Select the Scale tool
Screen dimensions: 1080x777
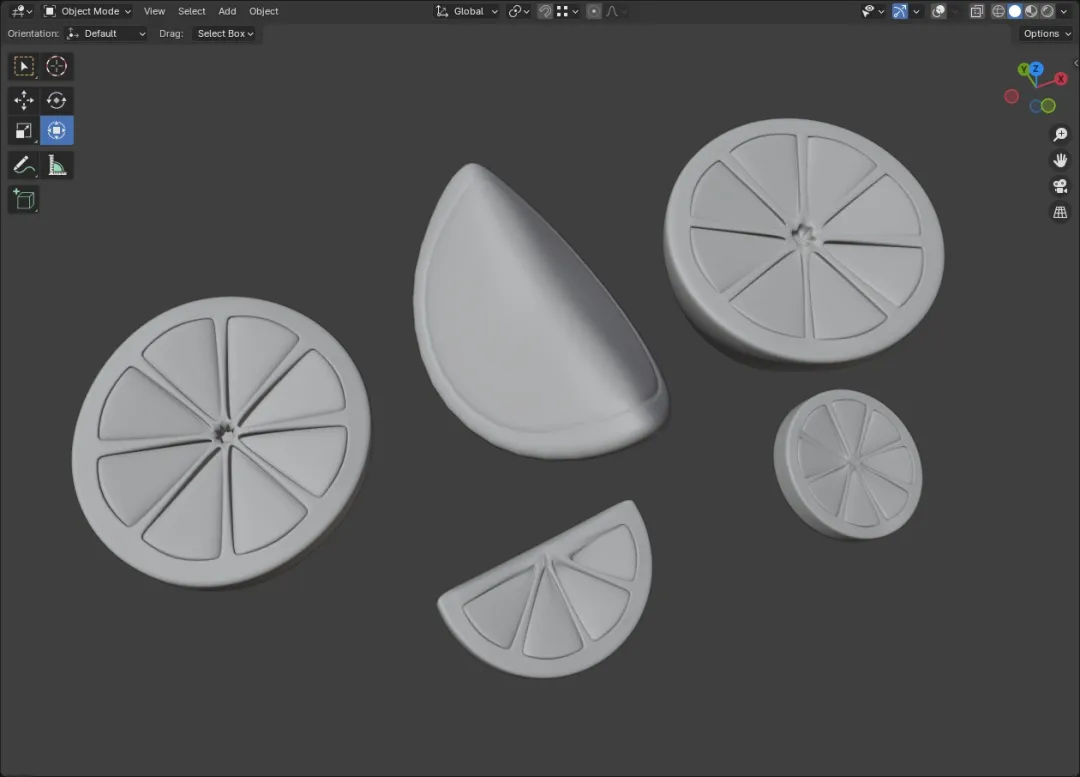click(23, 131)
